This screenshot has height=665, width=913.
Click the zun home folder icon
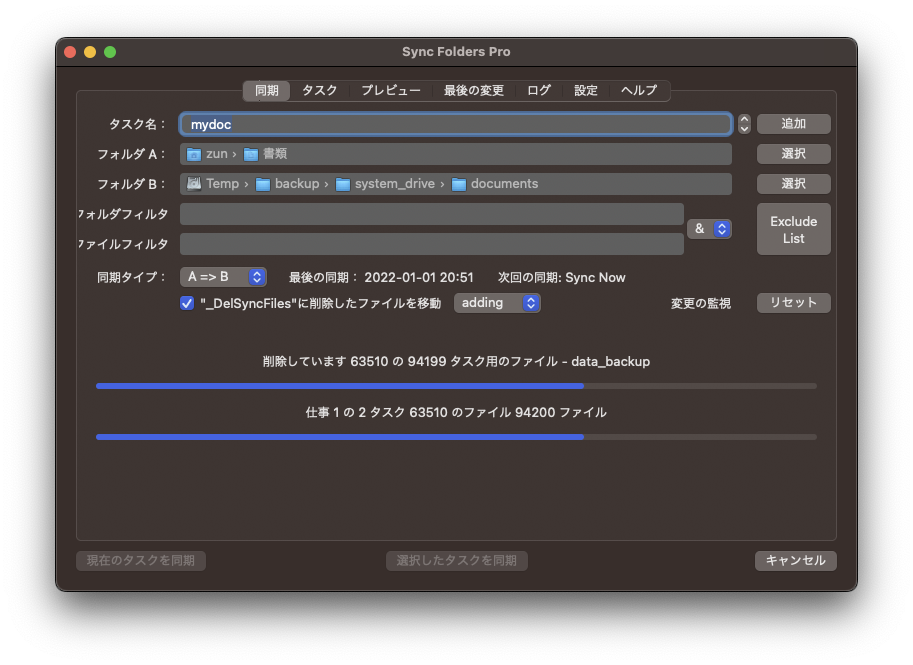click(194, 154)
